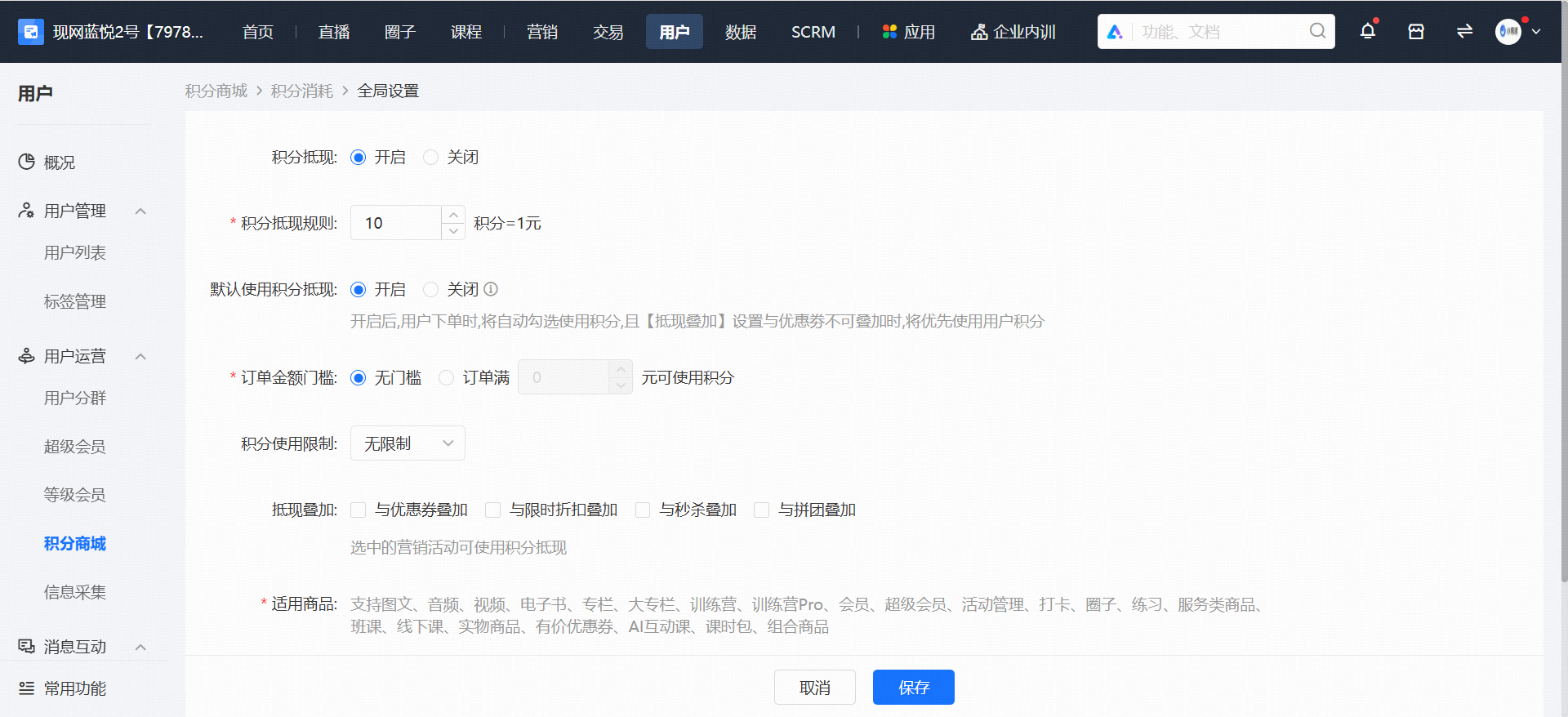Open SCRM top menu
This screenshot has width=1568, height=717.
[813, 32]
